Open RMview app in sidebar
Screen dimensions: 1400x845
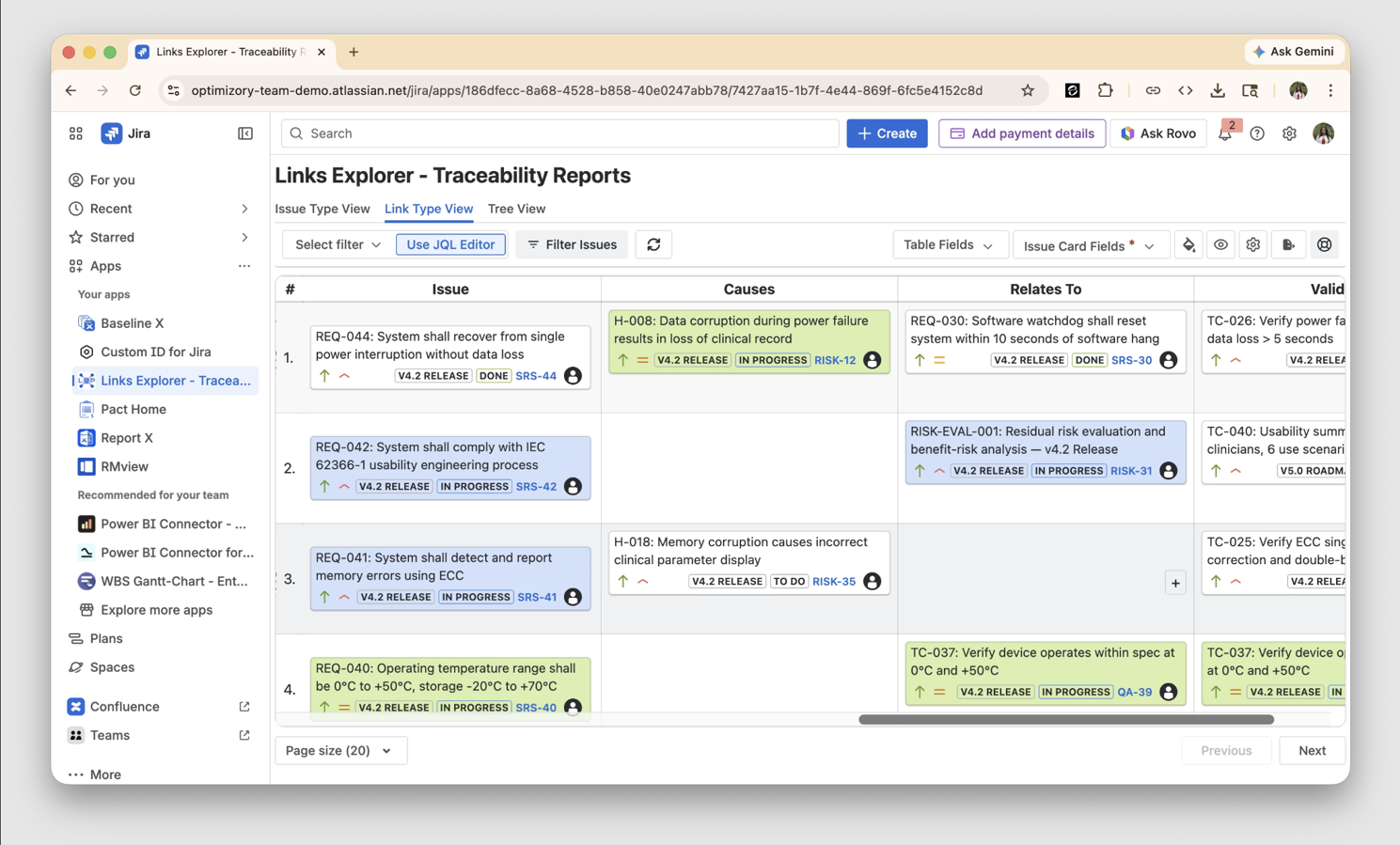[124, 466]
